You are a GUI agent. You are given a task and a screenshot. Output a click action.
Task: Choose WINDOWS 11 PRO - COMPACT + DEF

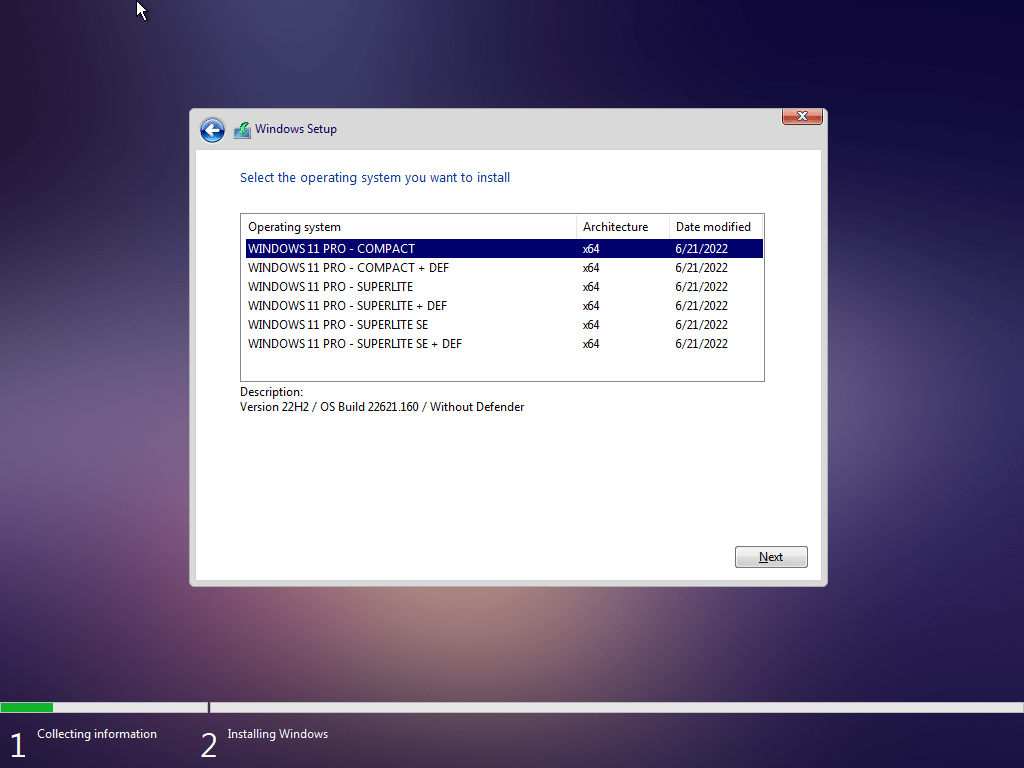coord(348,268)
